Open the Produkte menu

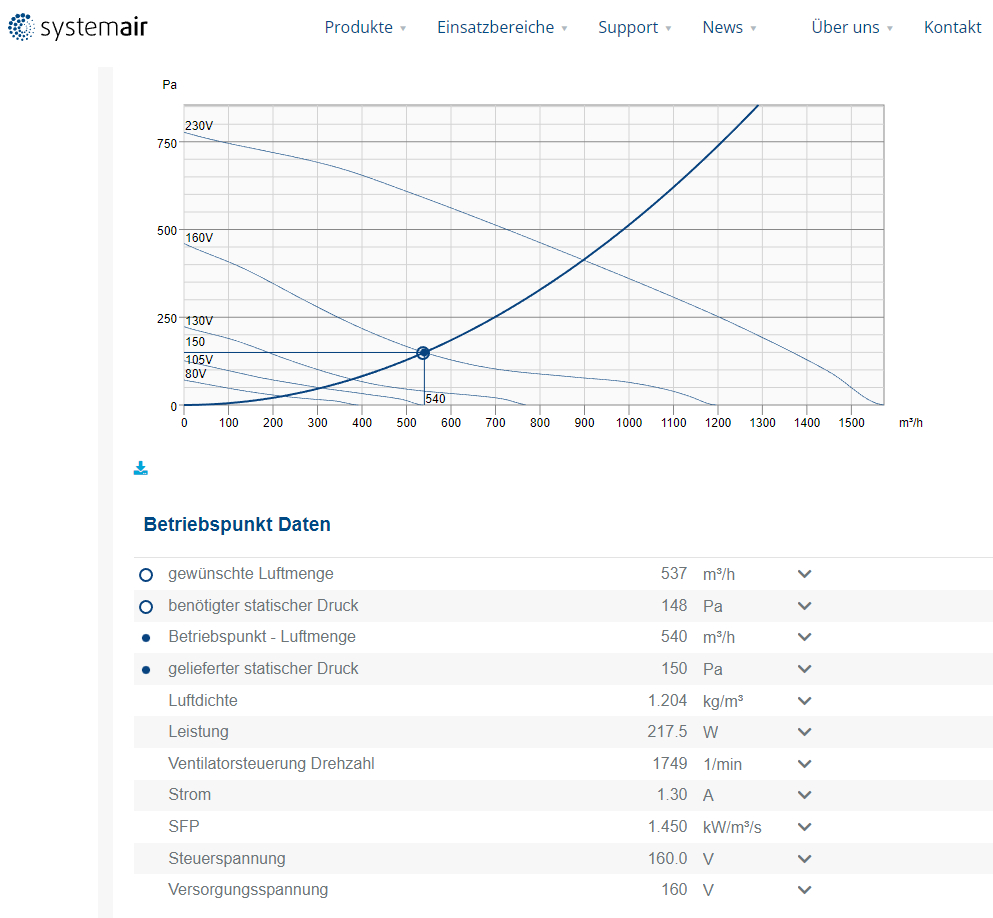click(365, 28)
